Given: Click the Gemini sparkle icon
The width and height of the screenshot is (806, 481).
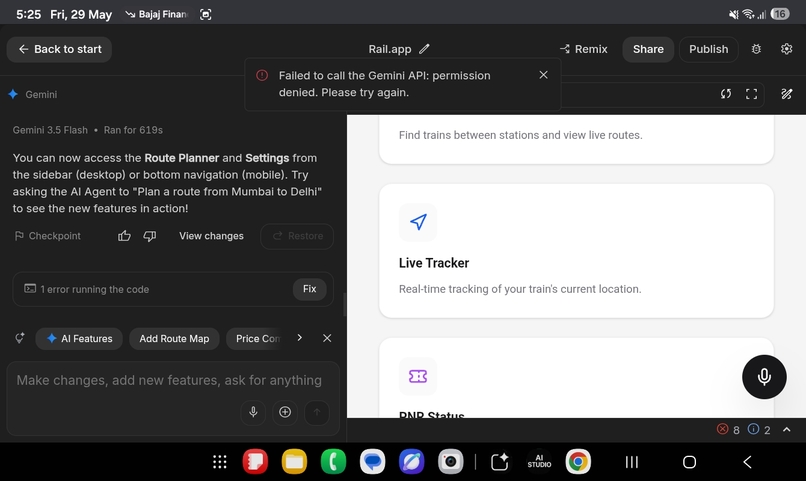Looking at the screenshot, I should (13, 94).
